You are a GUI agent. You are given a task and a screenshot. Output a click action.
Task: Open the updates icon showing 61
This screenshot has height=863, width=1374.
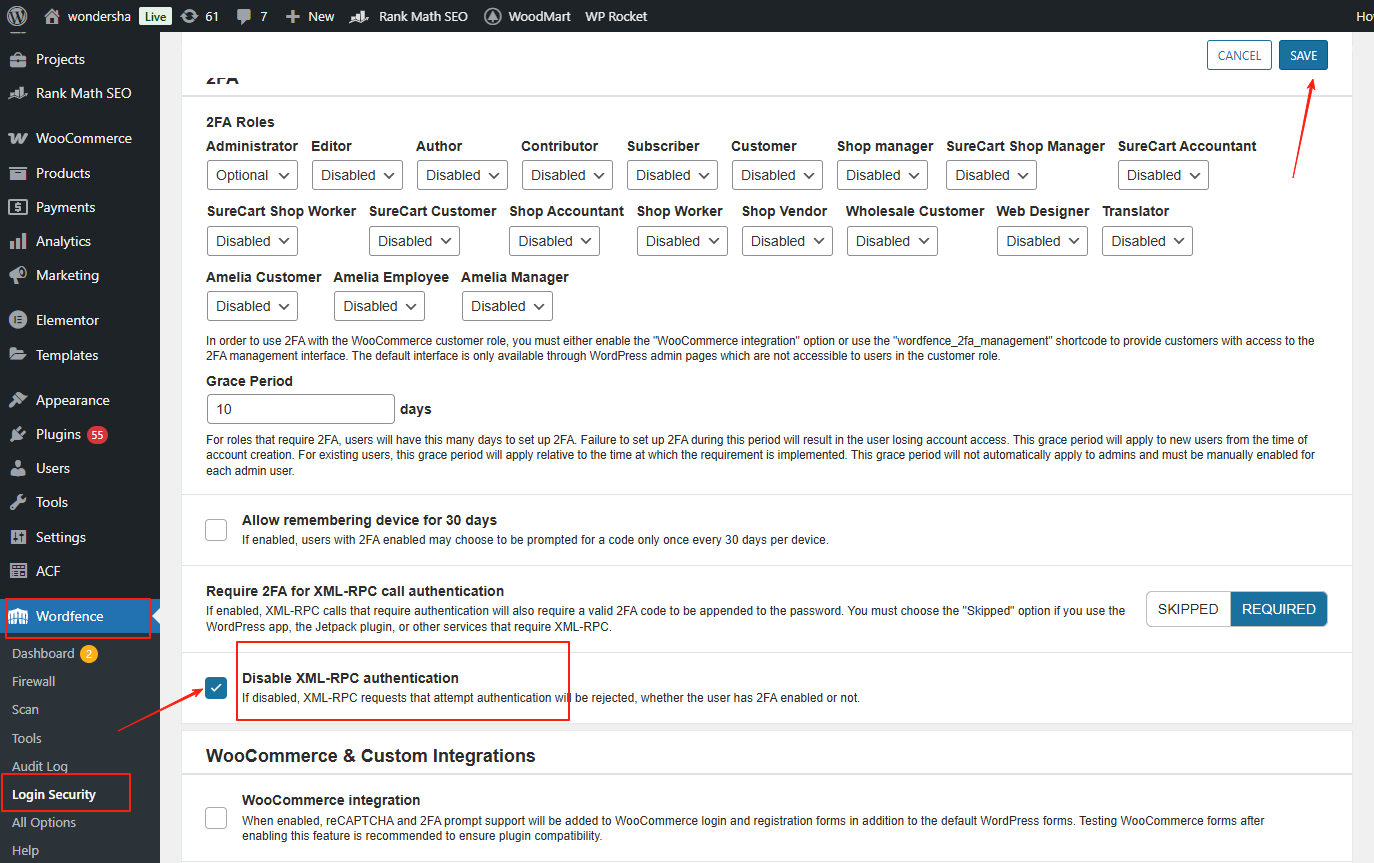[x=189, y=16]
